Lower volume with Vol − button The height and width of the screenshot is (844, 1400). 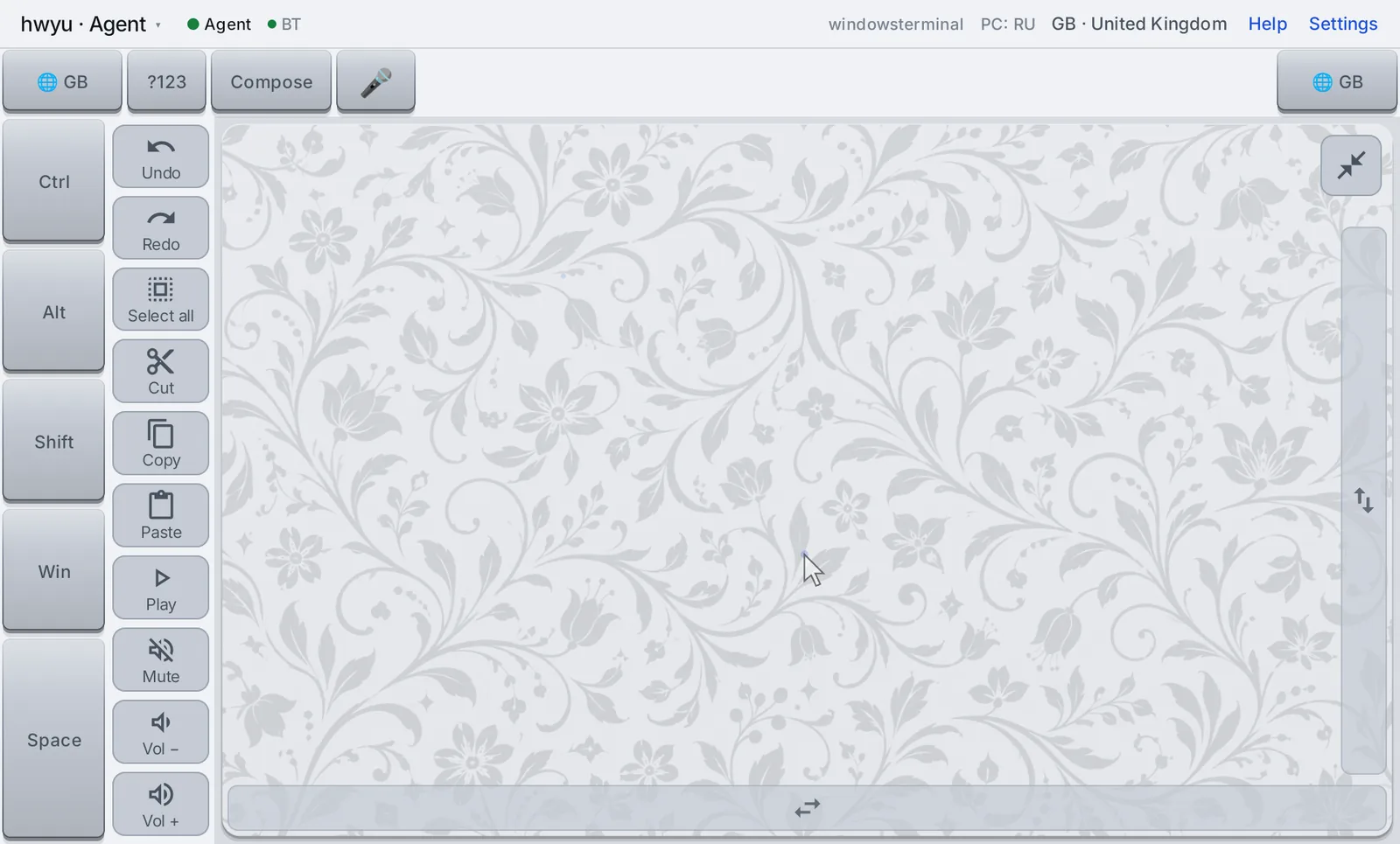[x=161, y=733]
